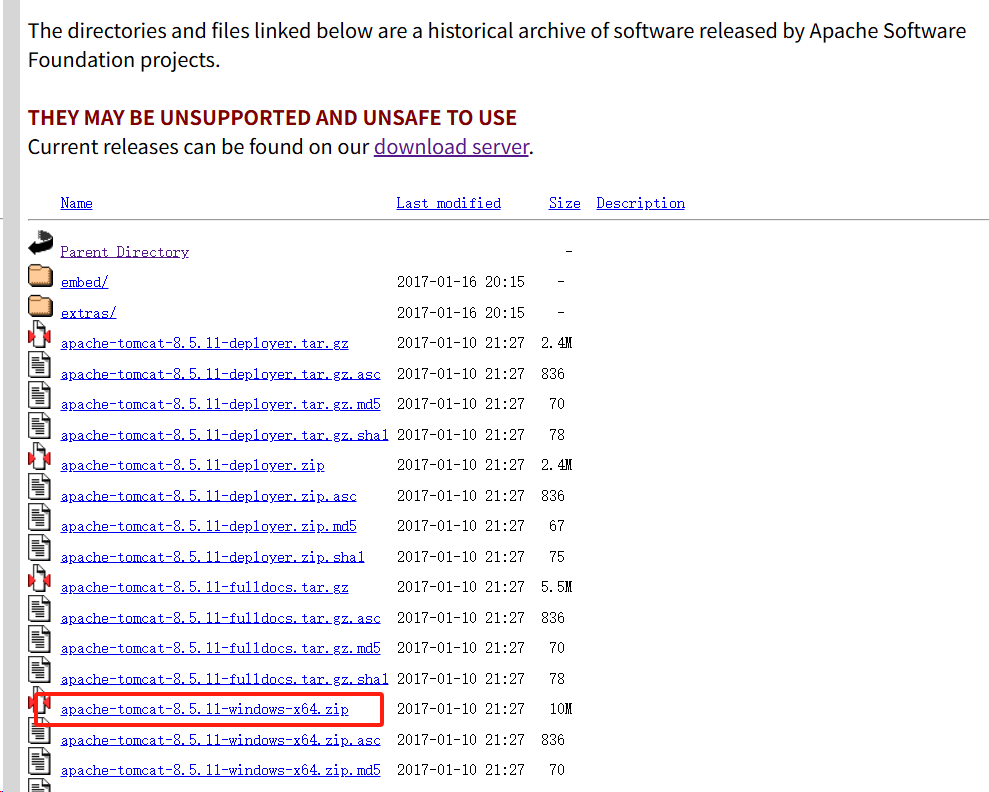This screenshot has height=792, width=989.
Task: Click archive icon beside fulldocs.tar.gz
Action: pos(39,578)
